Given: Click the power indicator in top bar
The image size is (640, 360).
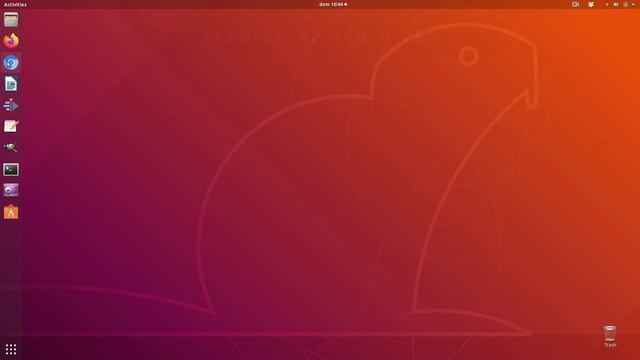Looking at the screenshot, I should (x=625, y=4).
